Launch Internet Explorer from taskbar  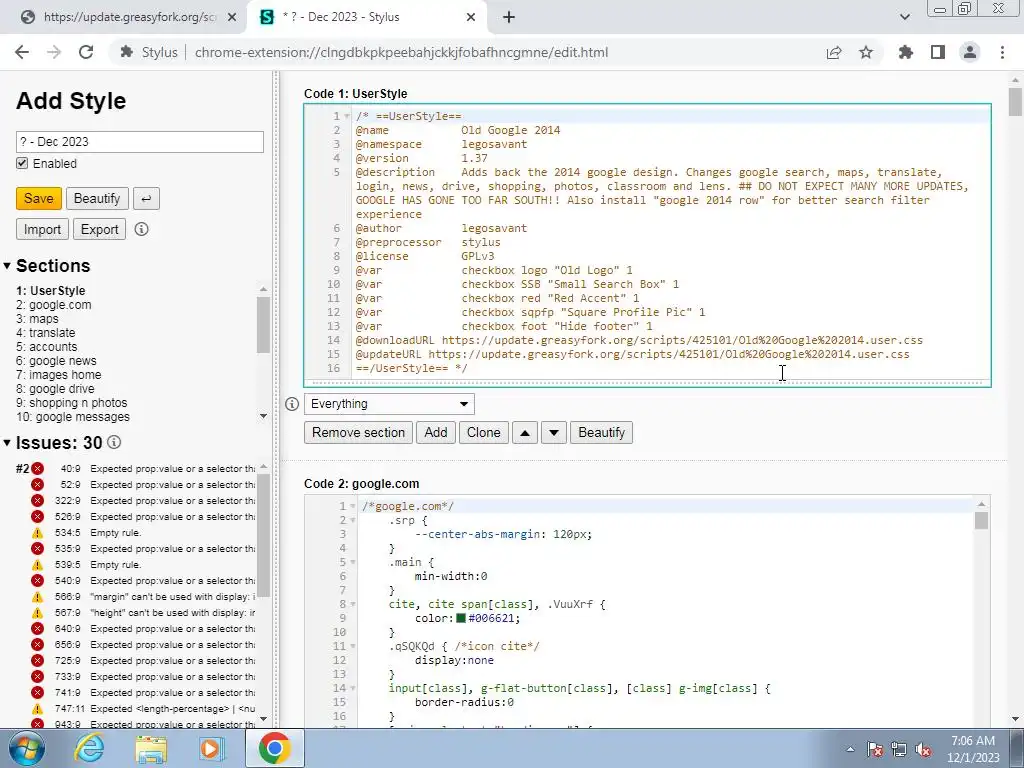coord(89,748)
